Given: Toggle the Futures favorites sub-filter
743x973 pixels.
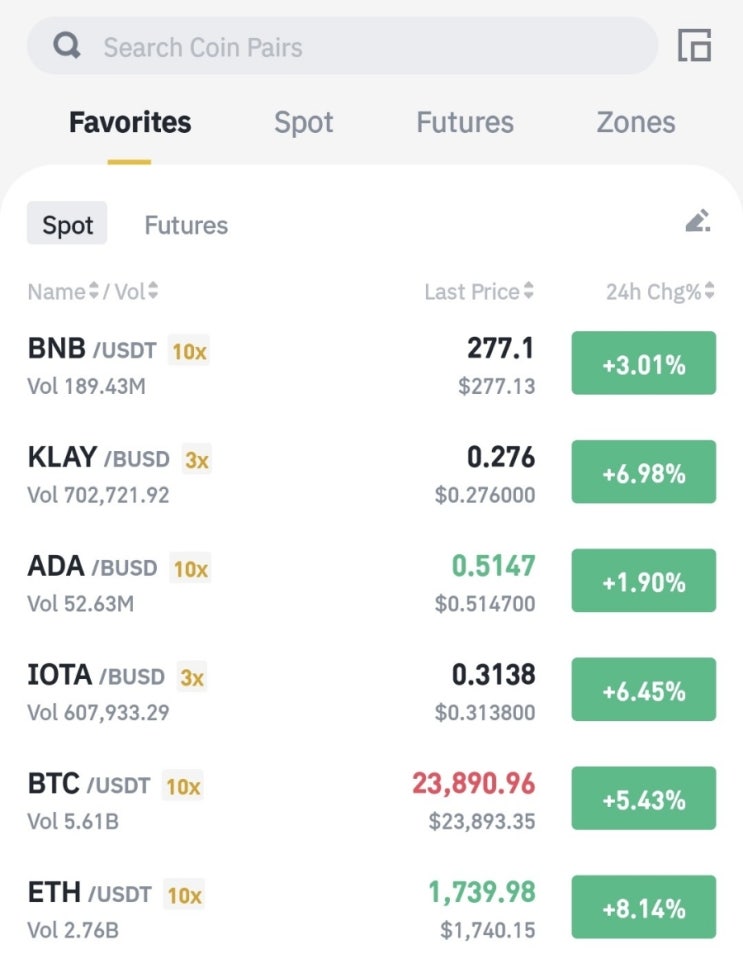Looking at the screenshot, I should pyautogui.click(x=186, y=225).
